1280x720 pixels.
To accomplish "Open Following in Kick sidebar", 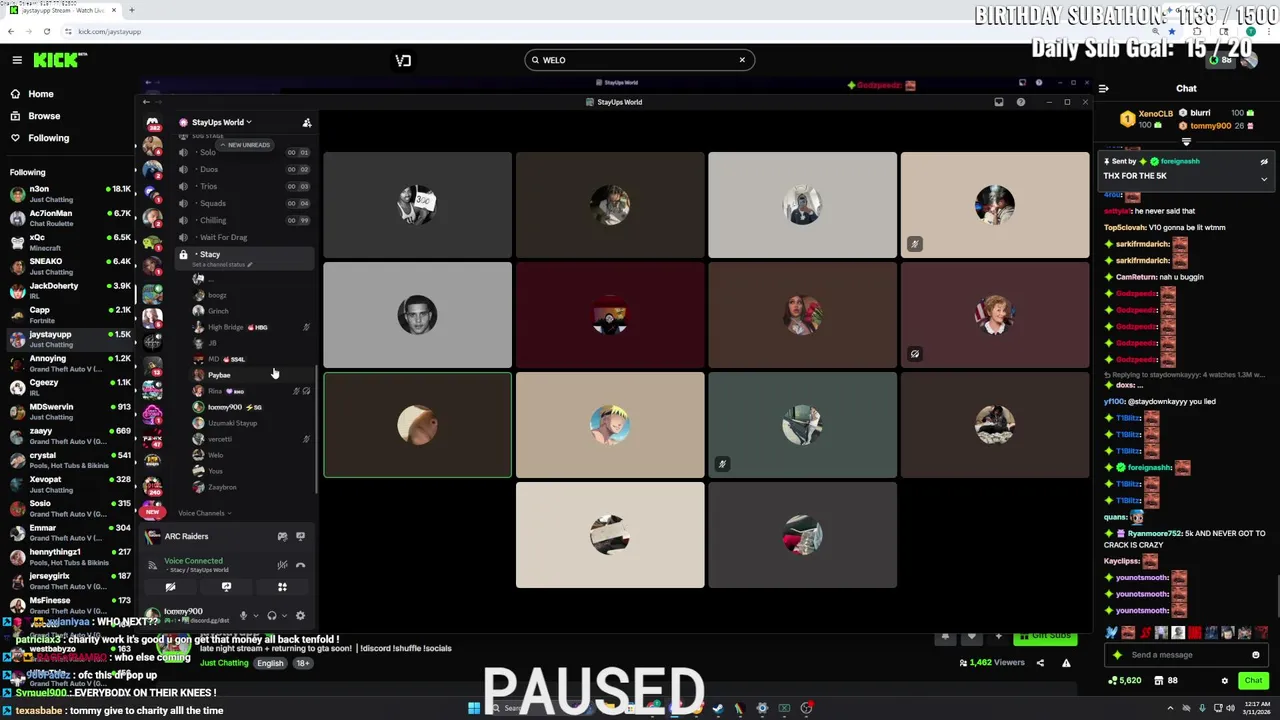I will pyautogui.click(x=48, y=138).
